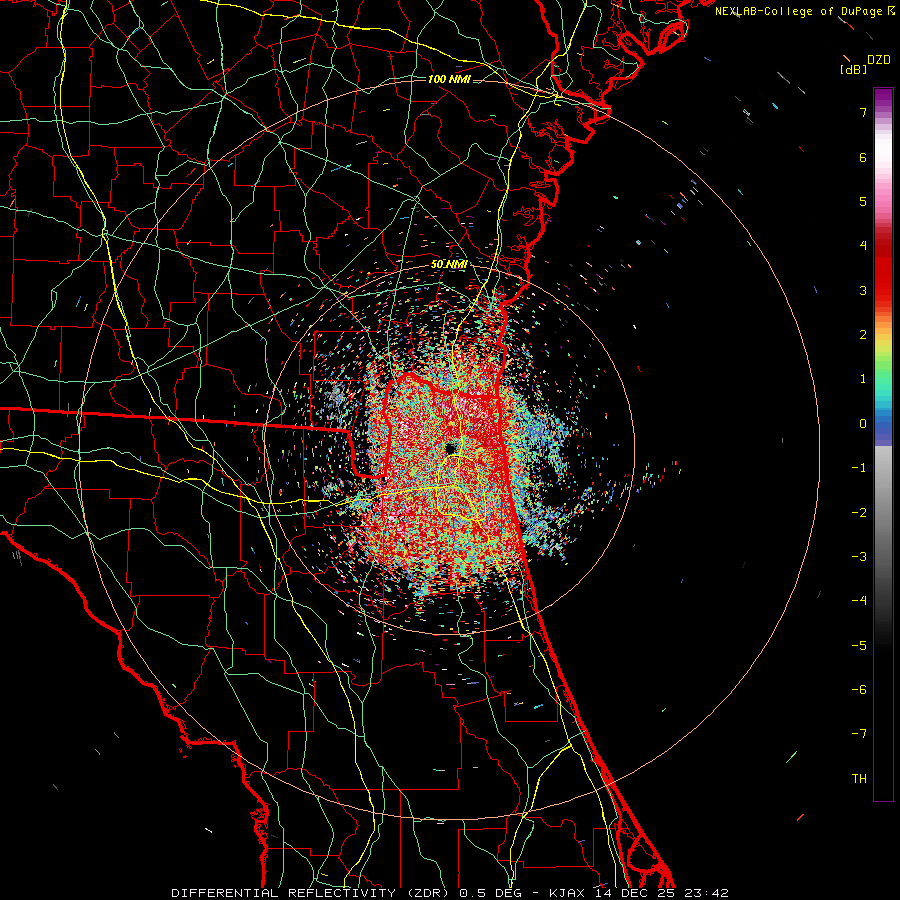900x900 pixels.
Task: Click the -6 value on the scale
Action: pos(859,690)
